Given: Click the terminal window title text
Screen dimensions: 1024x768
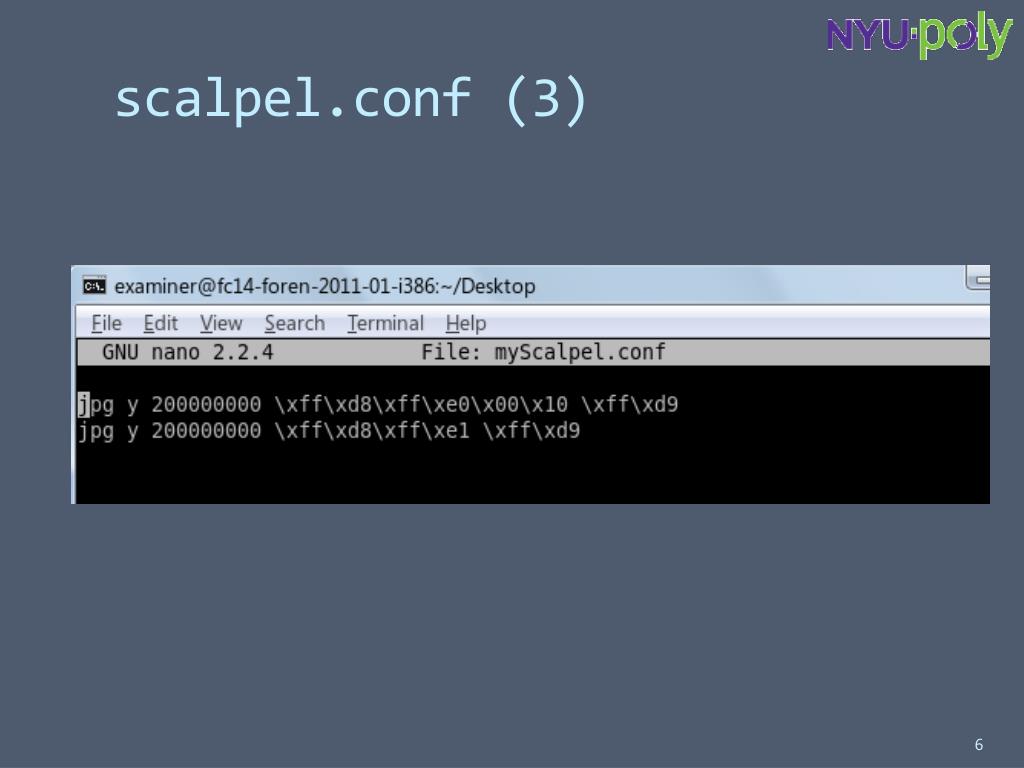Looking at the screenshot, I should (325, 286).
